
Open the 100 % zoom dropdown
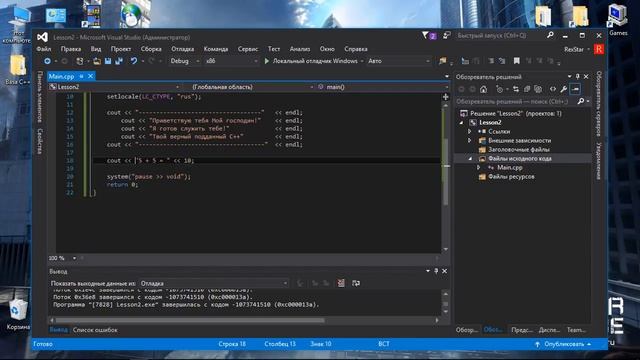pyautogui.click(x=62, y=258)
